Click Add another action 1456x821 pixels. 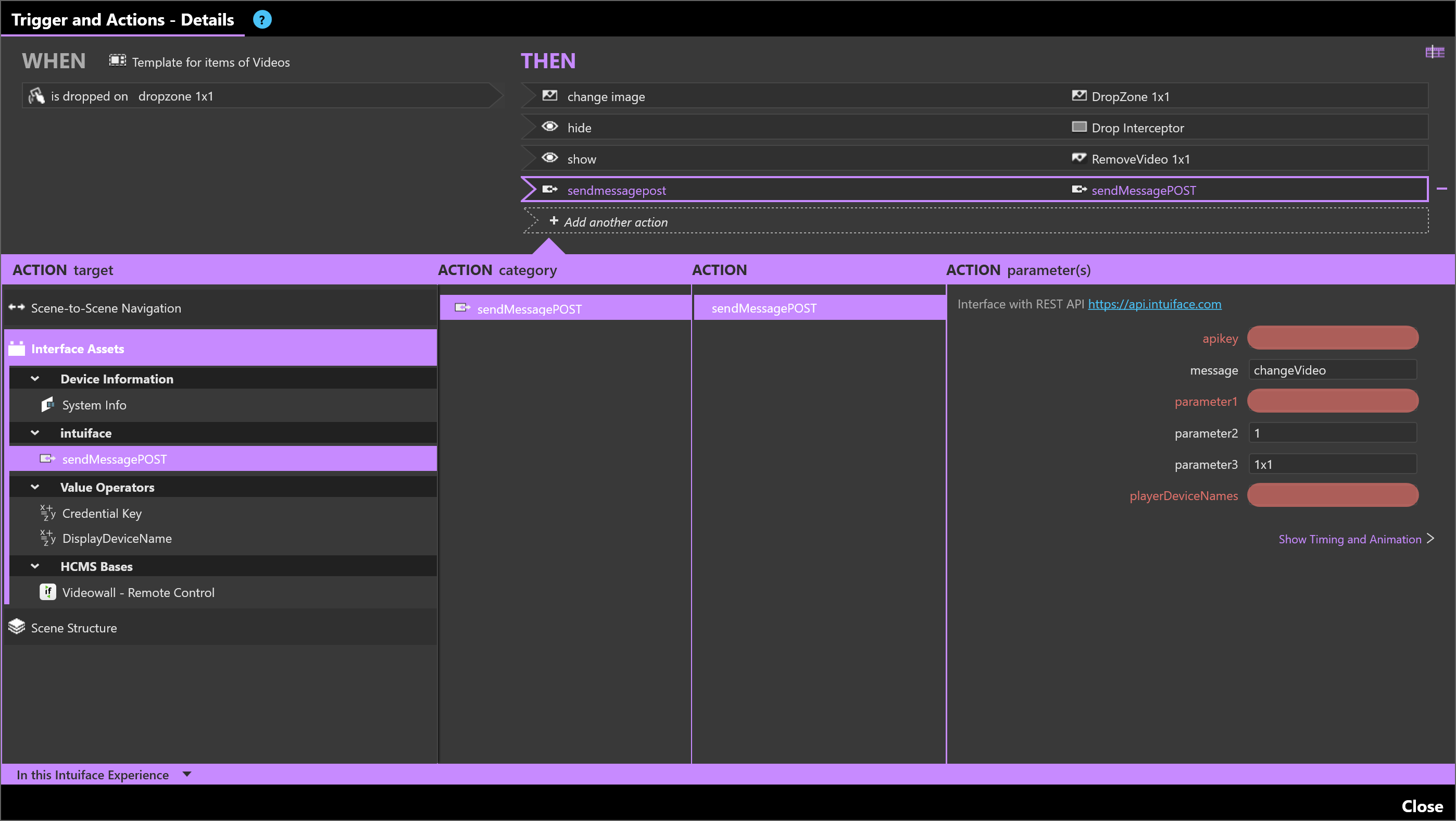point(975,221)
